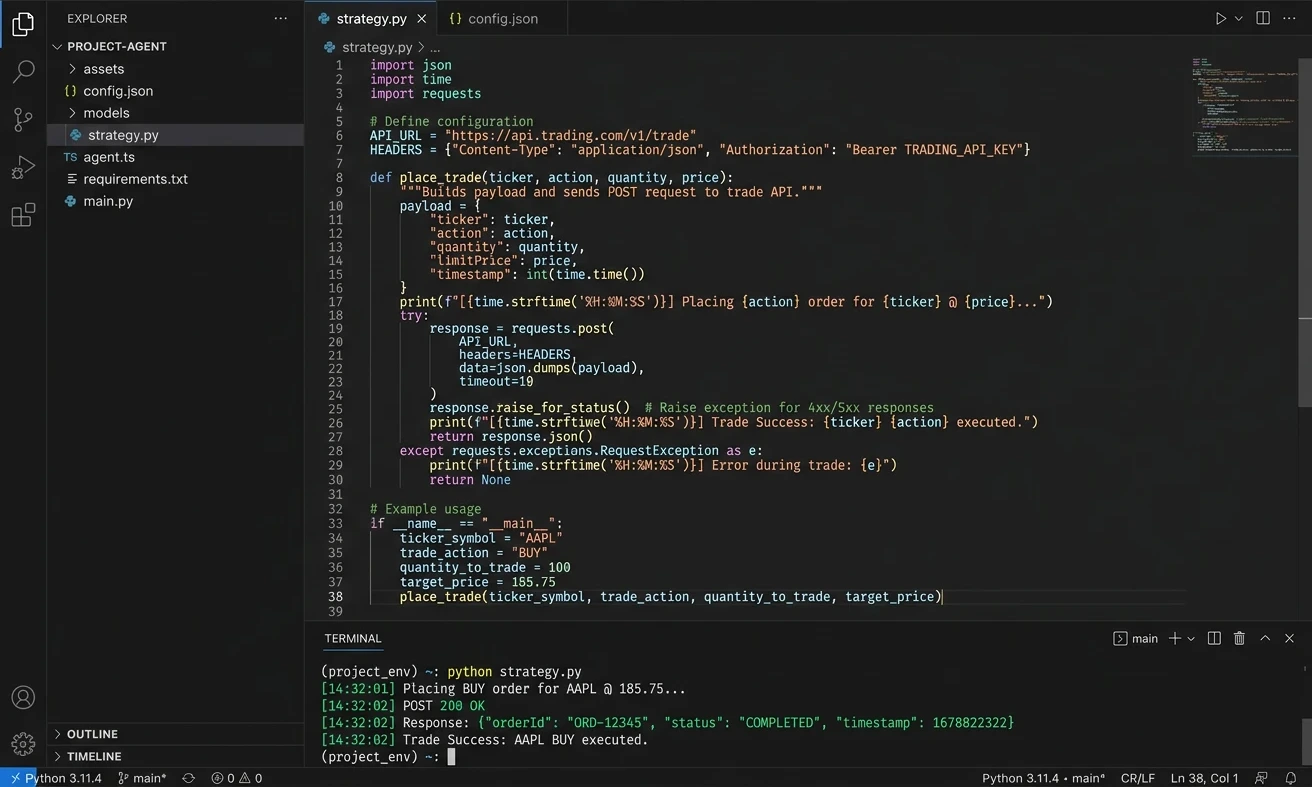Open the new terminal profile dropdown
The width and height of the screenshot is (1312, 787).
pyautogui.click(x=1191, y=638)
